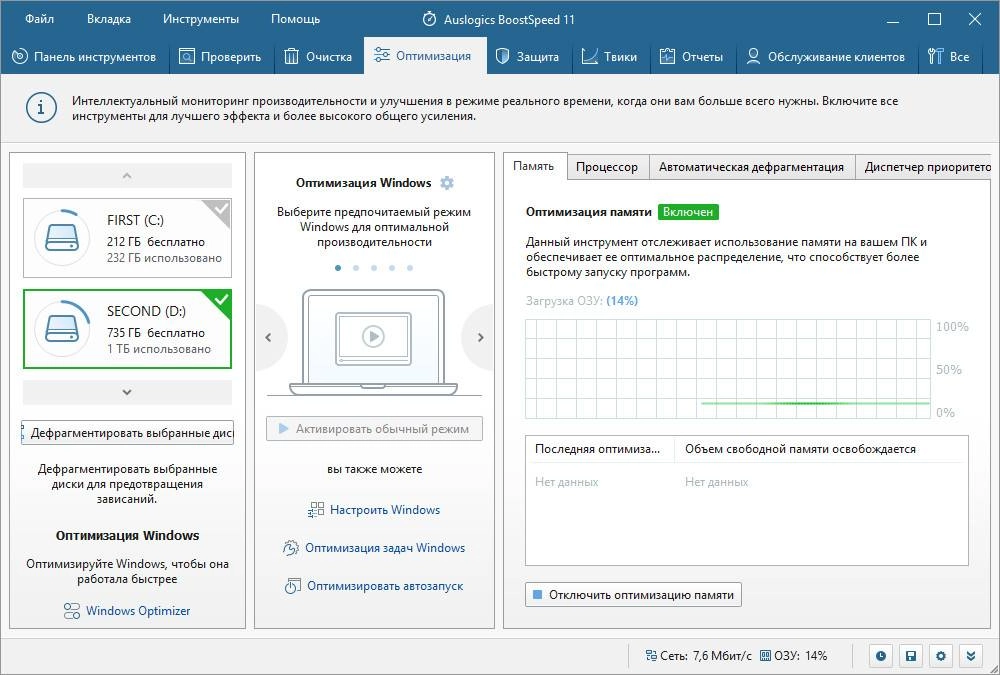The width and height of the screenshot is (1000, 675).
Task: Click the SECOND (D:) drive icon
Action: (62, 329)
